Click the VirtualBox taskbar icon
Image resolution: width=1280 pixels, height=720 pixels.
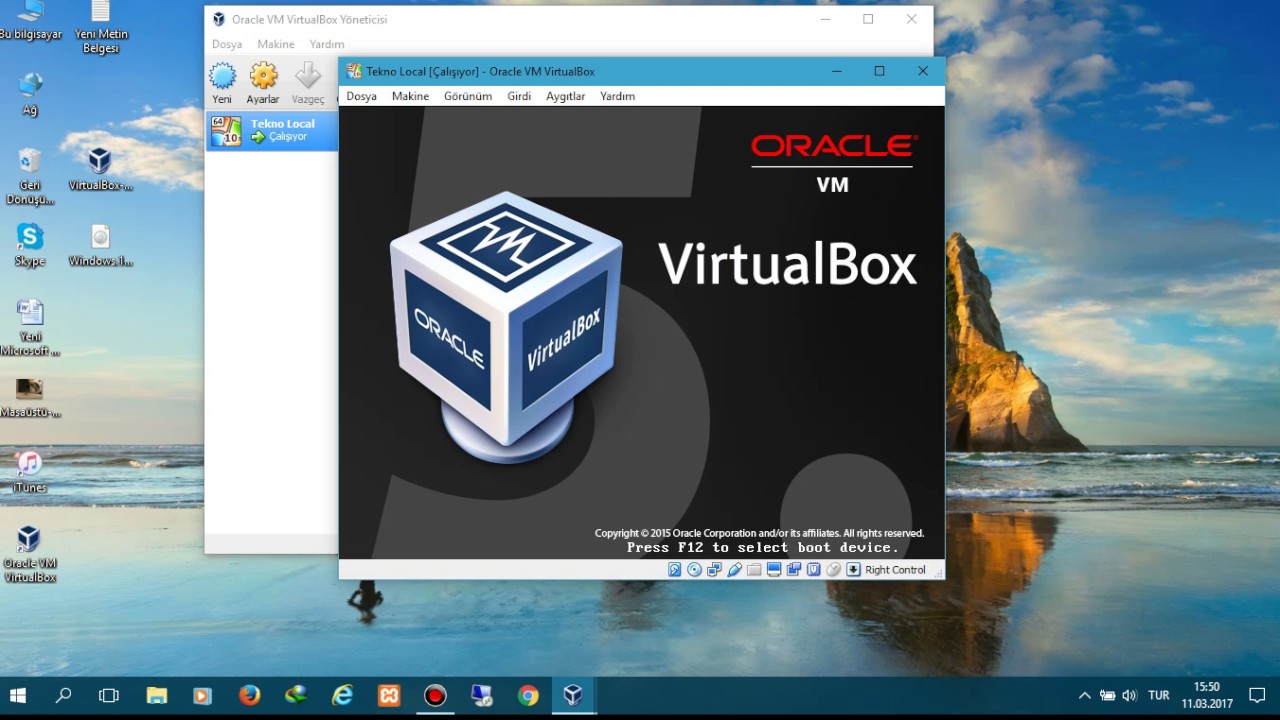(x=574, y=696)
